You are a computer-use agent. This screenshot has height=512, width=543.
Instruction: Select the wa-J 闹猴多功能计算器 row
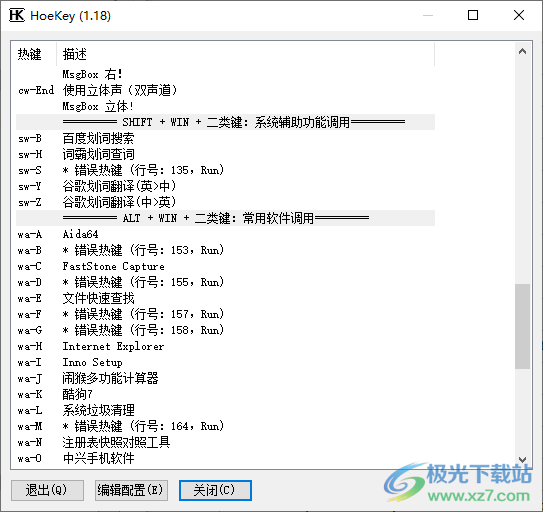click(225, 378)
